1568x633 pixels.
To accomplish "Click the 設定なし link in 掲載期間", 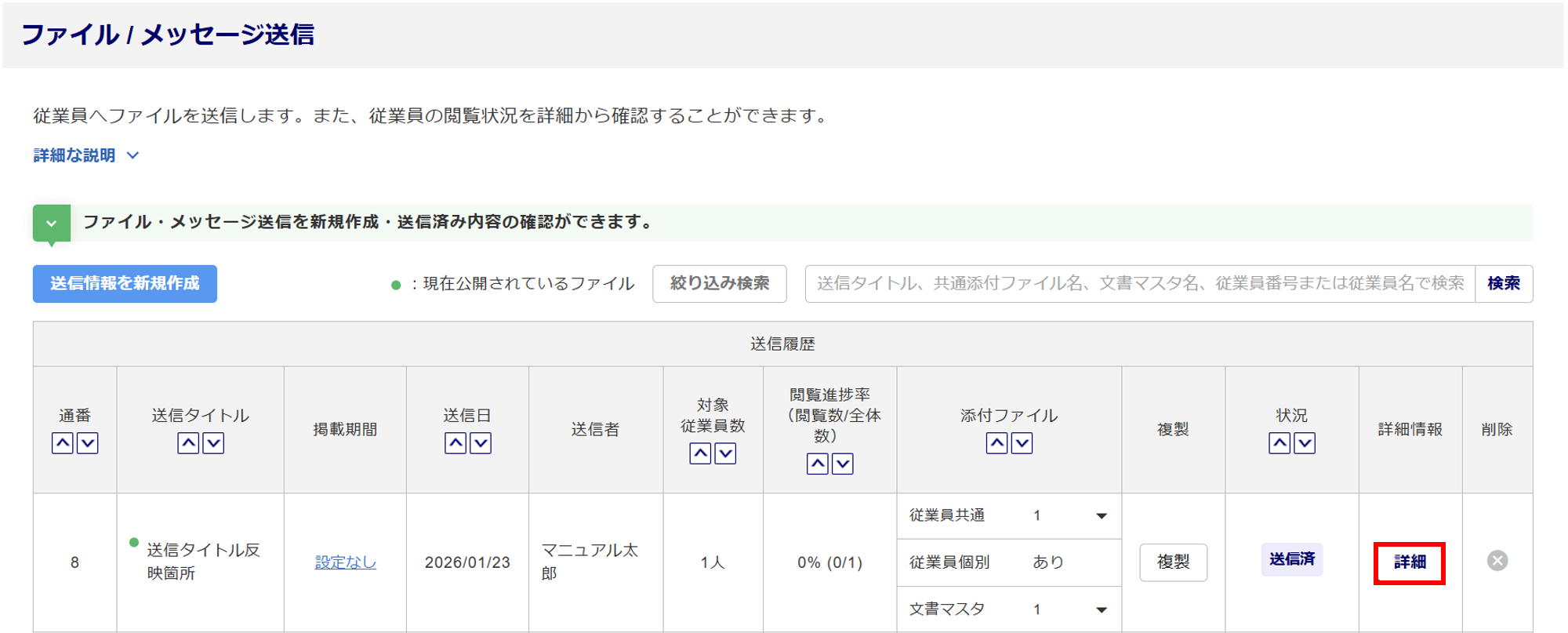I will (345, 562).
